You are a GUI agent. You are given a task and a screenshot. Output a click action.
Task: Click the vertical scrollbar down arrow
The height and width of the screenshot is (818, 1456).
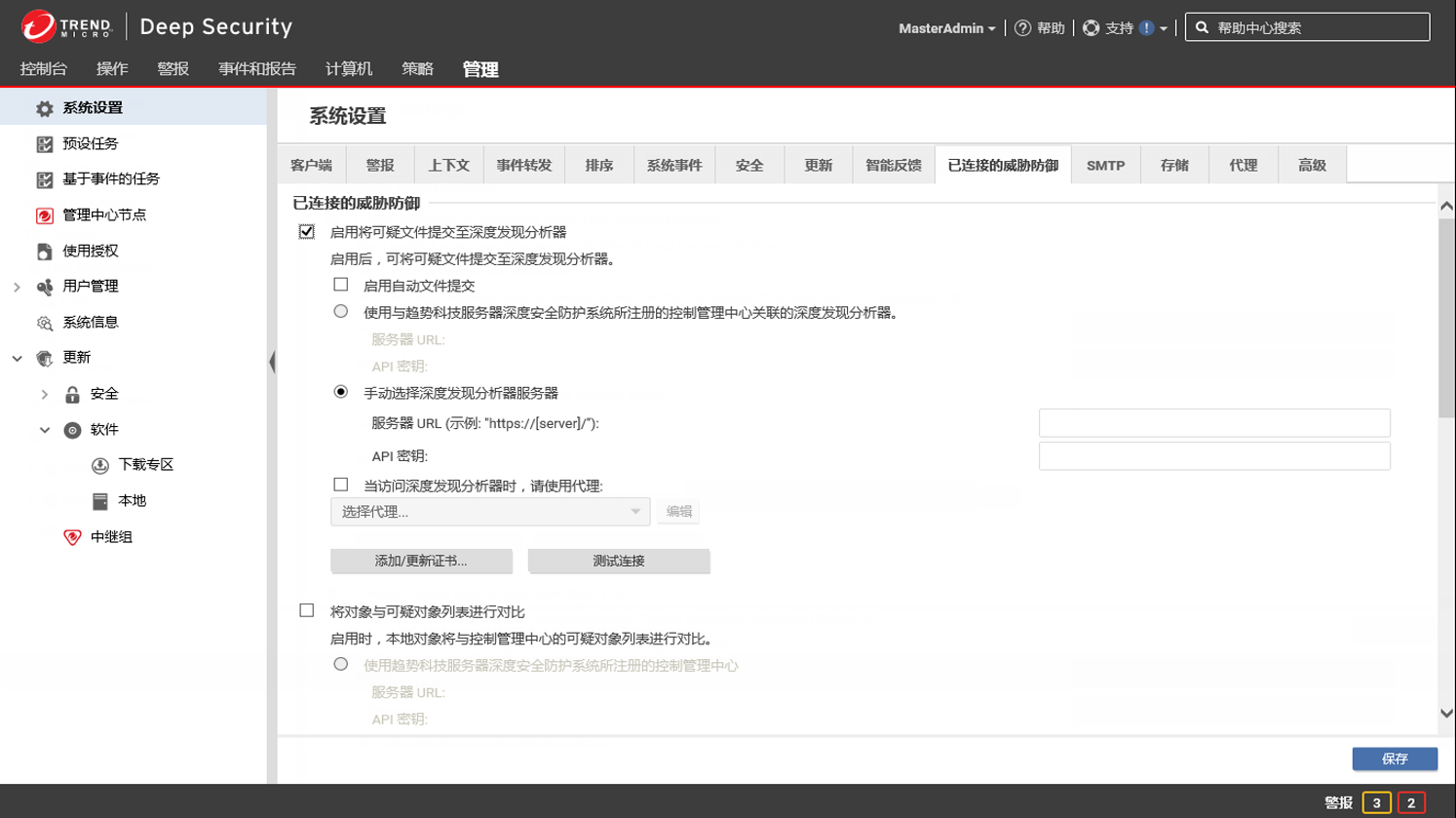pos(1446,714)
